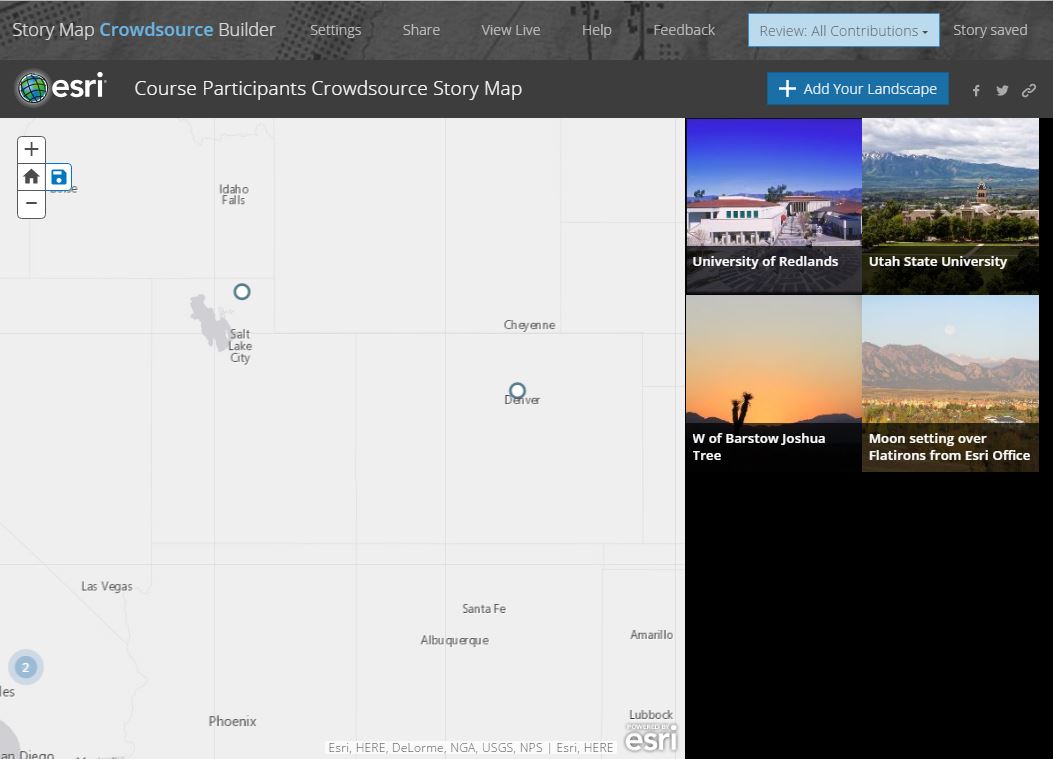Click Cheyenne label on map
The width and height of the screenshot is (1053, 759).
pyautogui.click(x=529, y=325)
